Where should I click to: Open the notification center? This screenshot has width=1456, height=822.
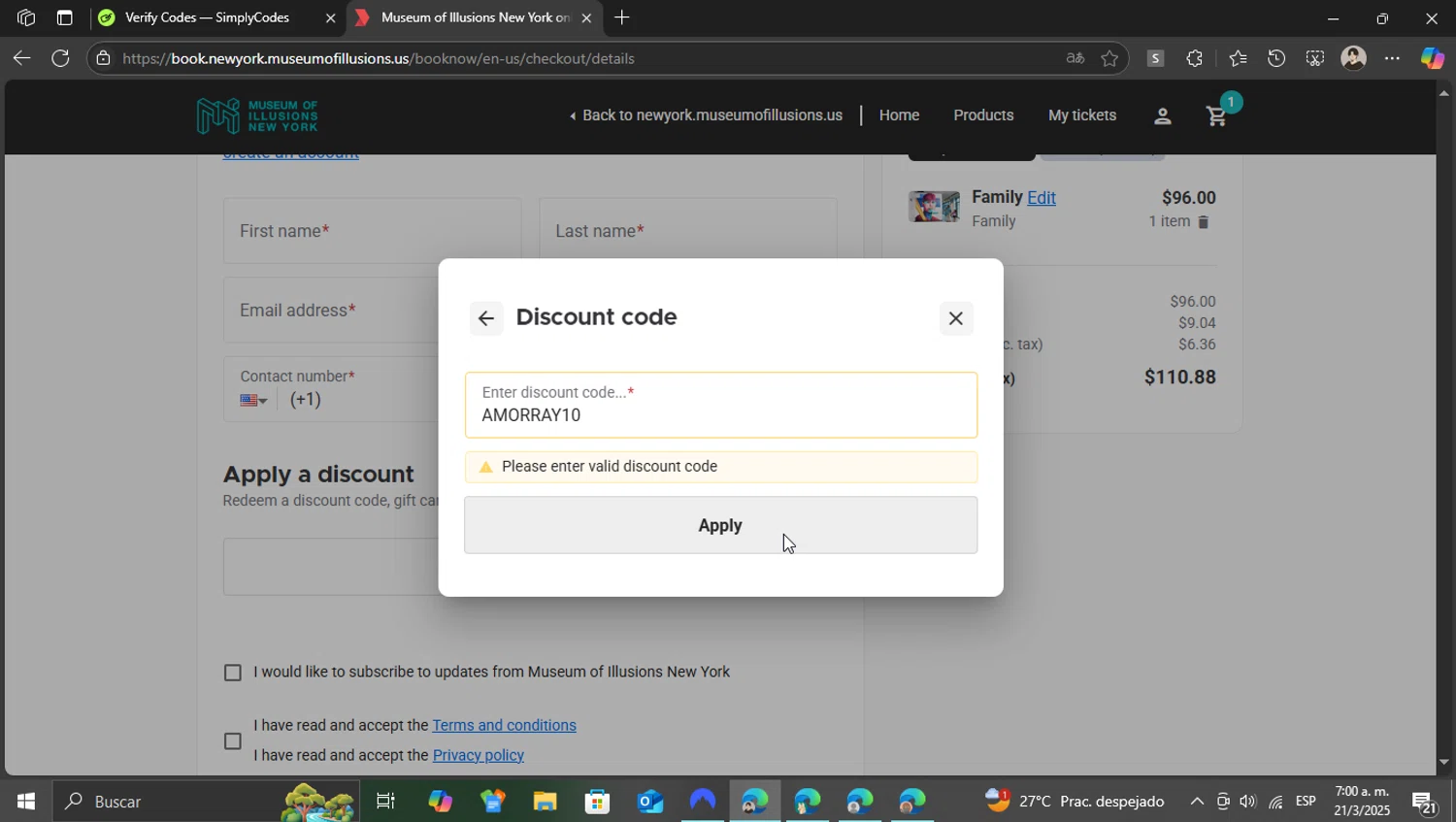[x=1425, y=802]
